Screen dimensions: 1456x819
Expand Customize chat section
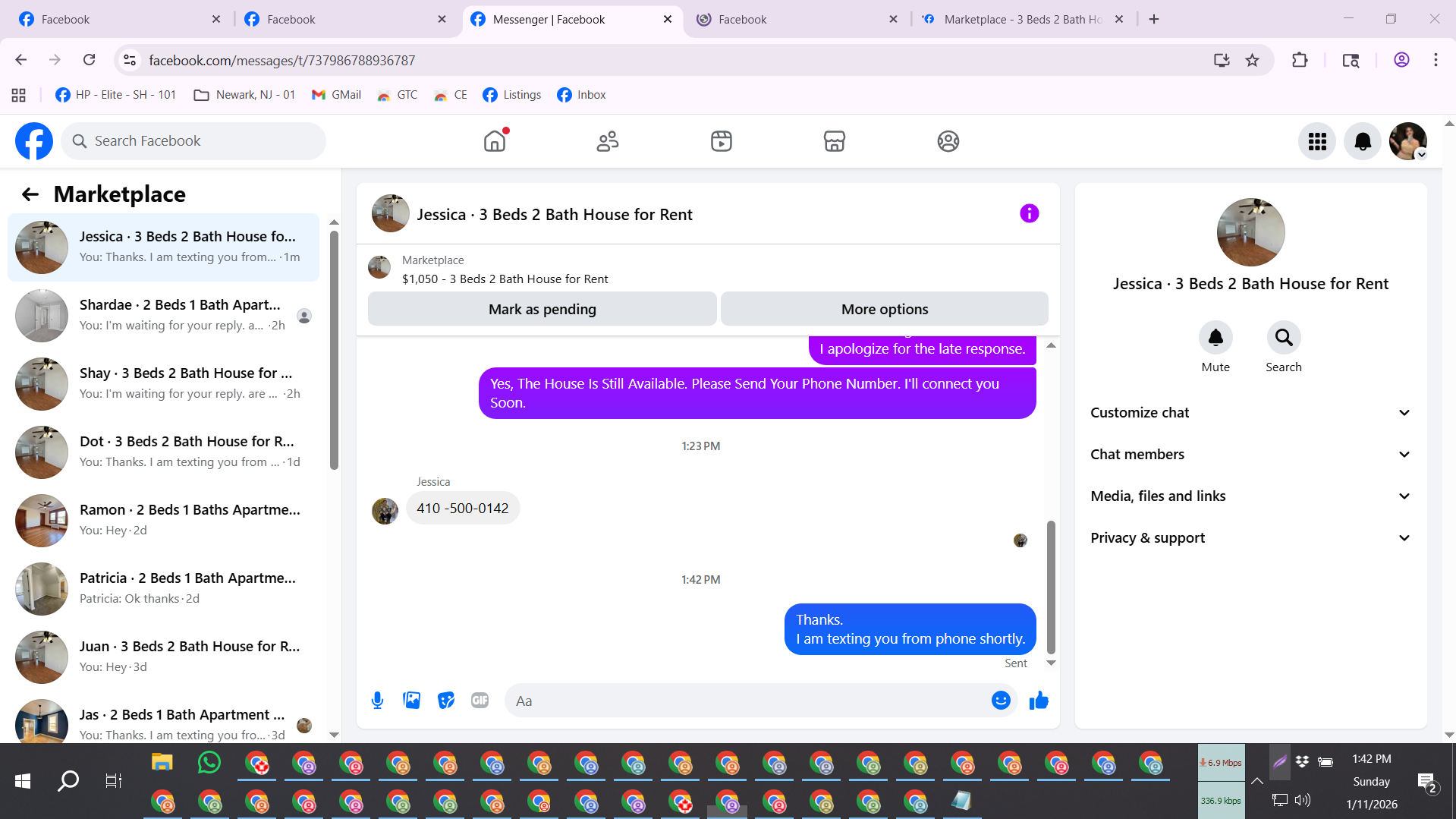click(x=1250, y=413)
